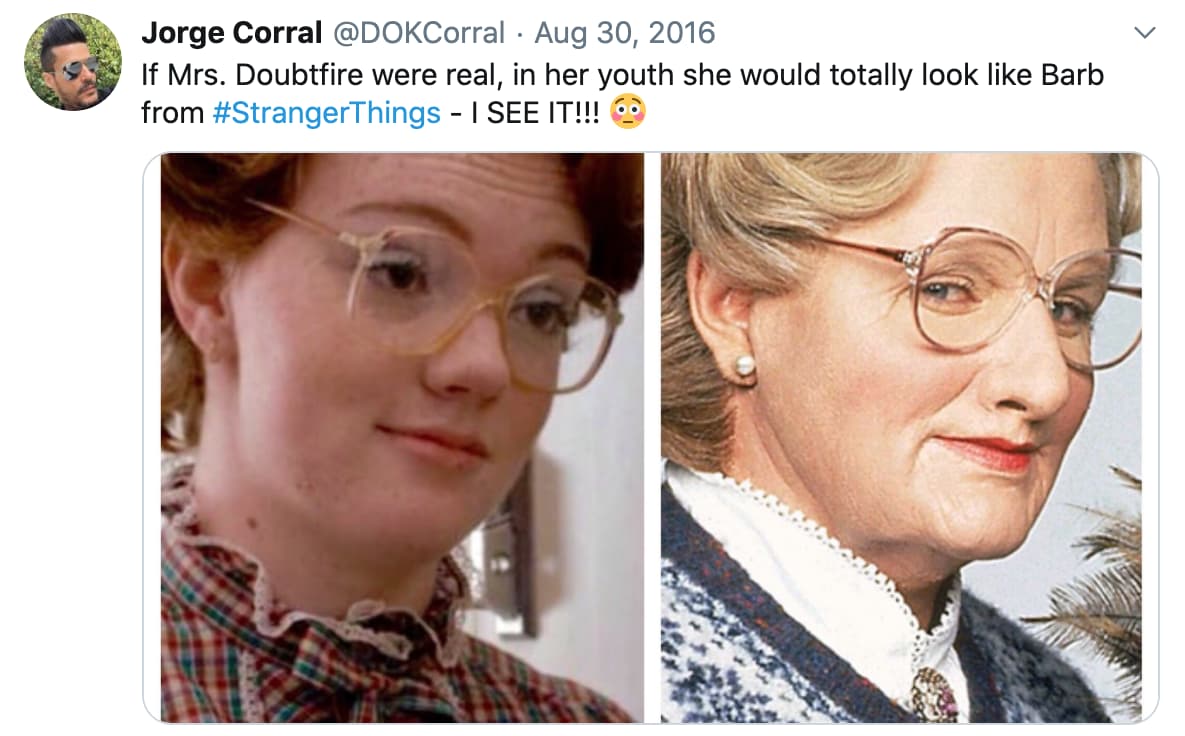
Task: Click the pearl earring in the right photo
Action: 744,366
